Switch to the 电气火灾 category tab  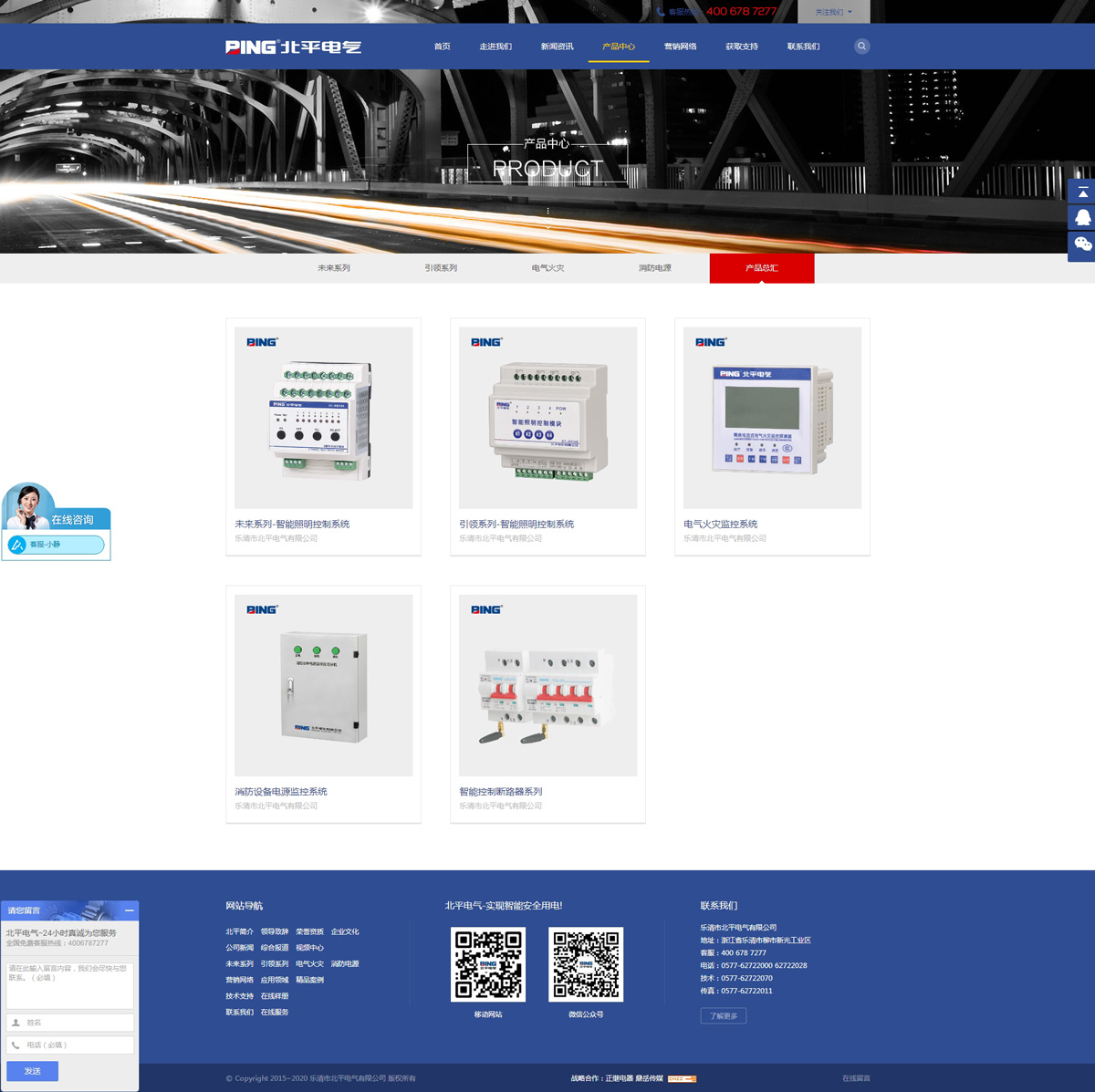547,268
